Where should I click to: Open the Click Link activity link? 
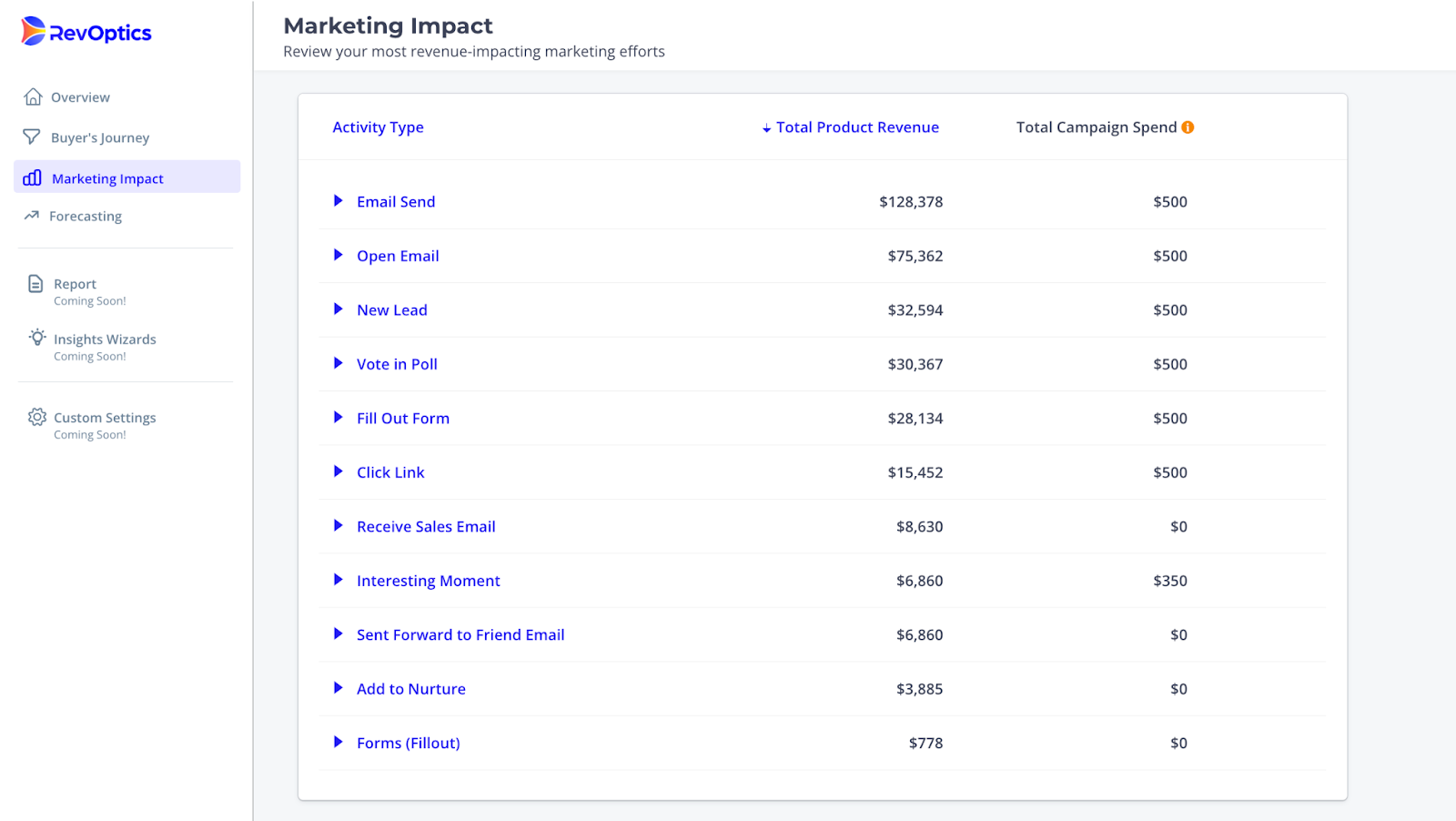pos(390,472)
